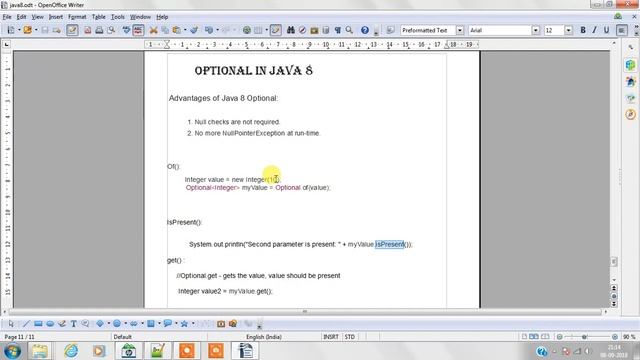Click zoom out minus button
640x360 pixels.
pos(560,337)
